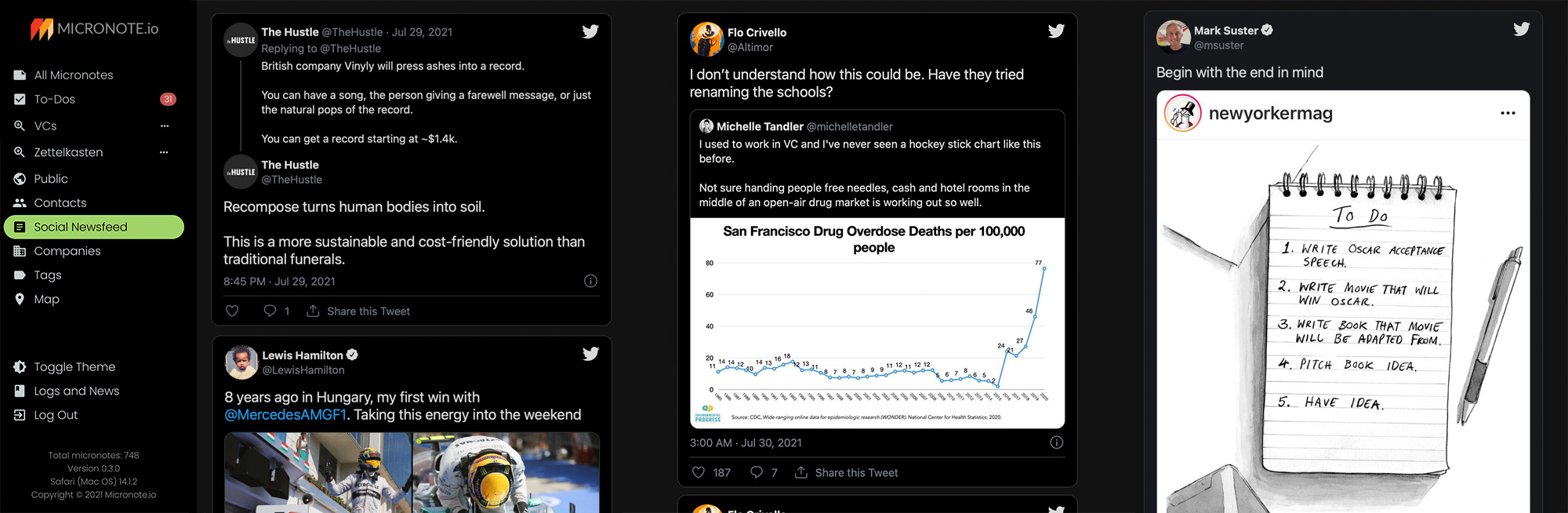
Task: Click Twitter bird icon on The Hustle tweet
Action: (590, 31)
